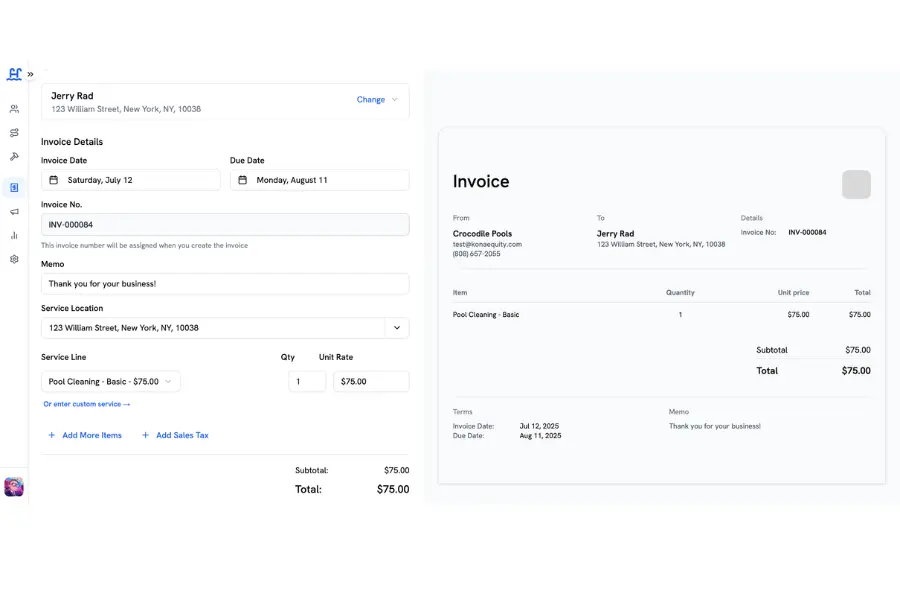Open the reports bar chart icon
The image size is (900, 600).
pos(14,235)
